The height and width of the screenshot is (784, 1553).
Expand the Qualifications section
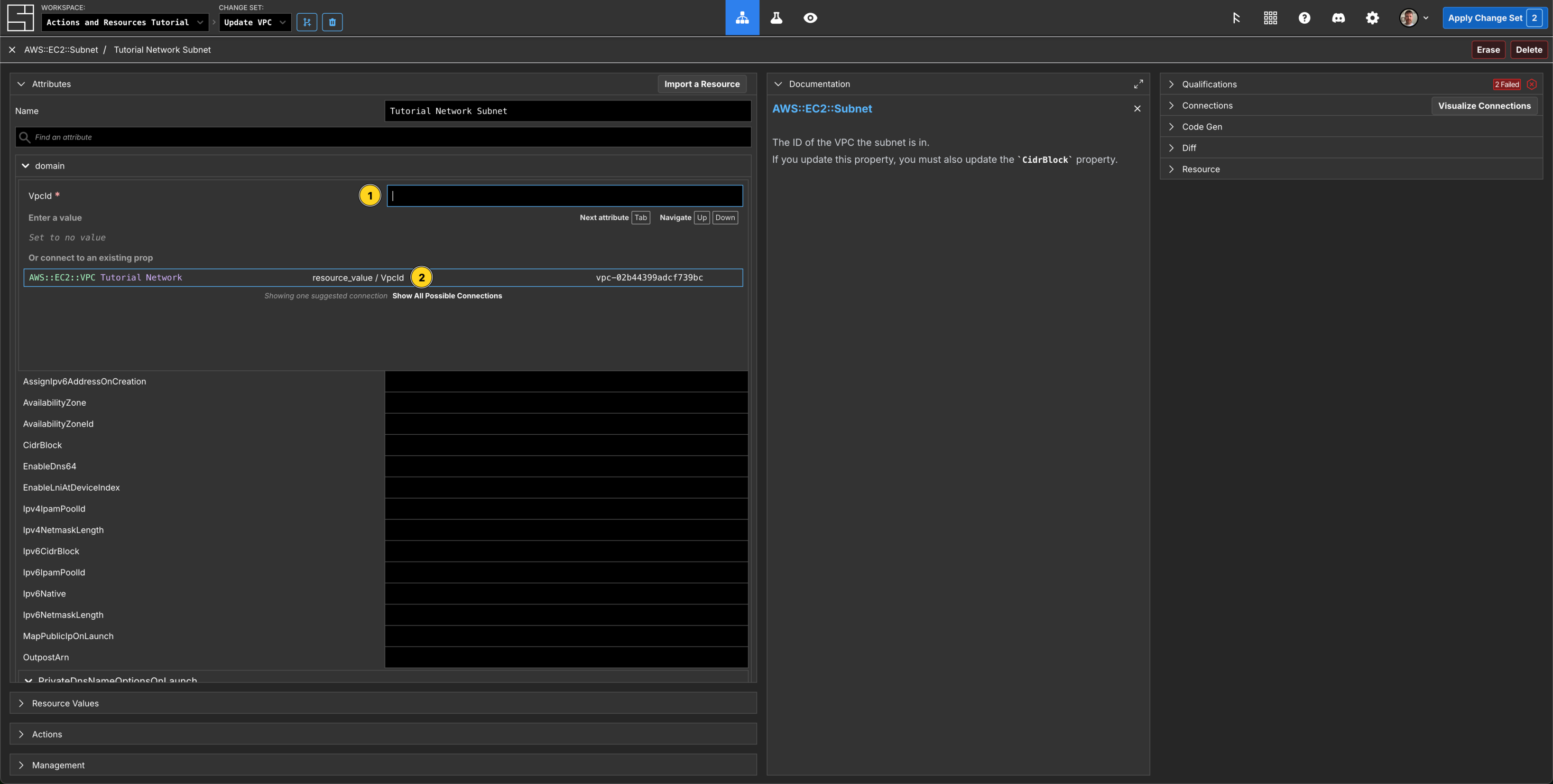point(1171,85)
